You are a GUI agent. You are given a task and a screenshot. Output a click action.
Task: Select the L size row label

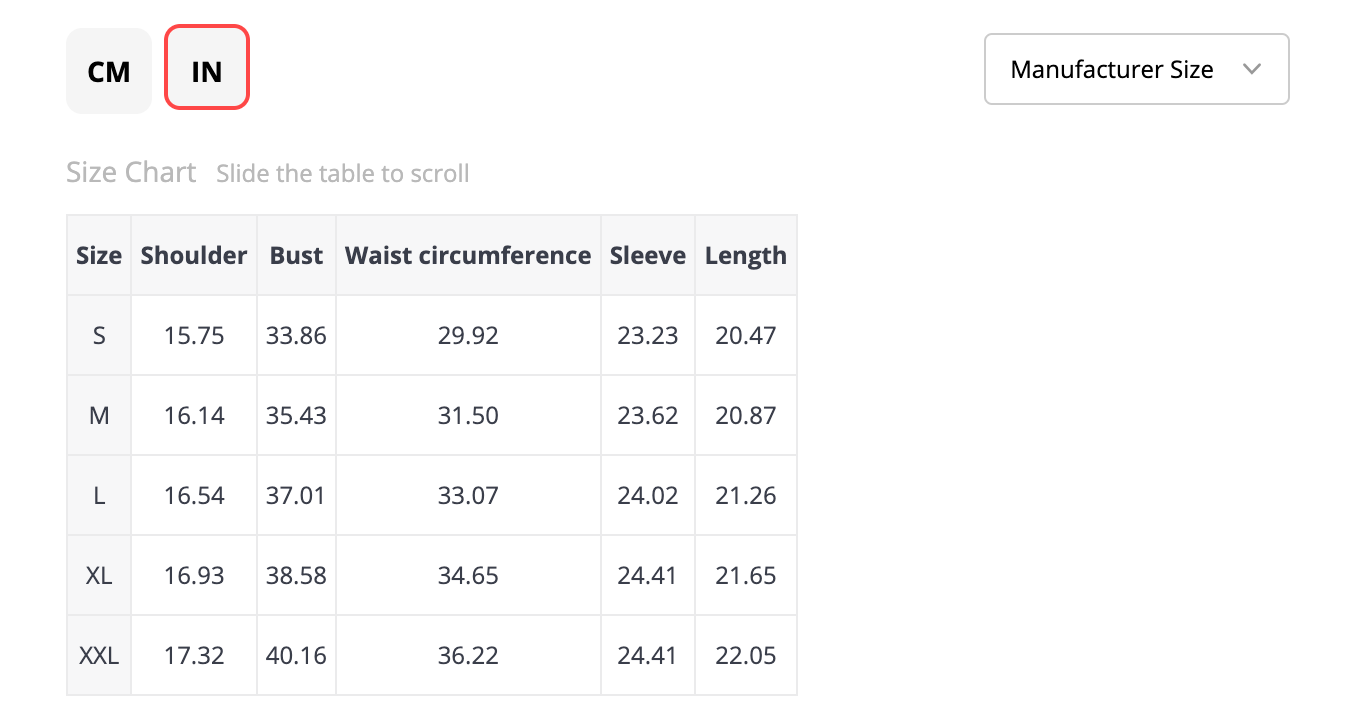tap(99, 495)
